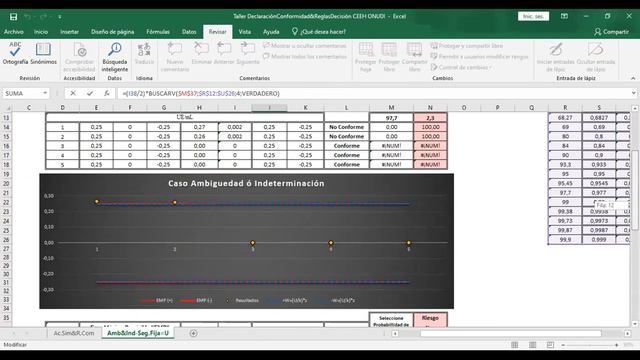Switch to the Fórmulas tab

[158, 32]
